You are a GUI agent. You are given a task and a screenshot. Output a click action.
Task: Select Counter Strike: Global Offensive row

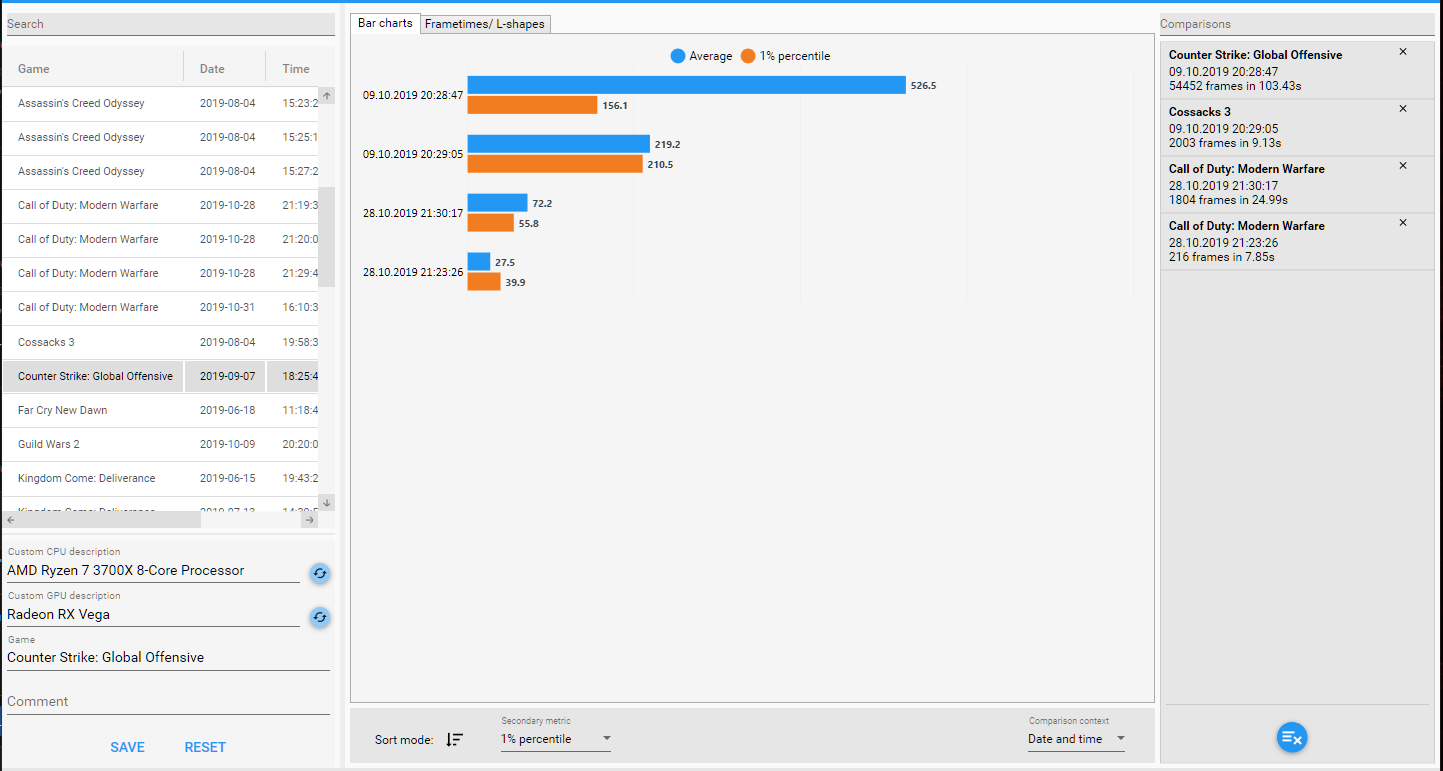click(x=160, y=376)
